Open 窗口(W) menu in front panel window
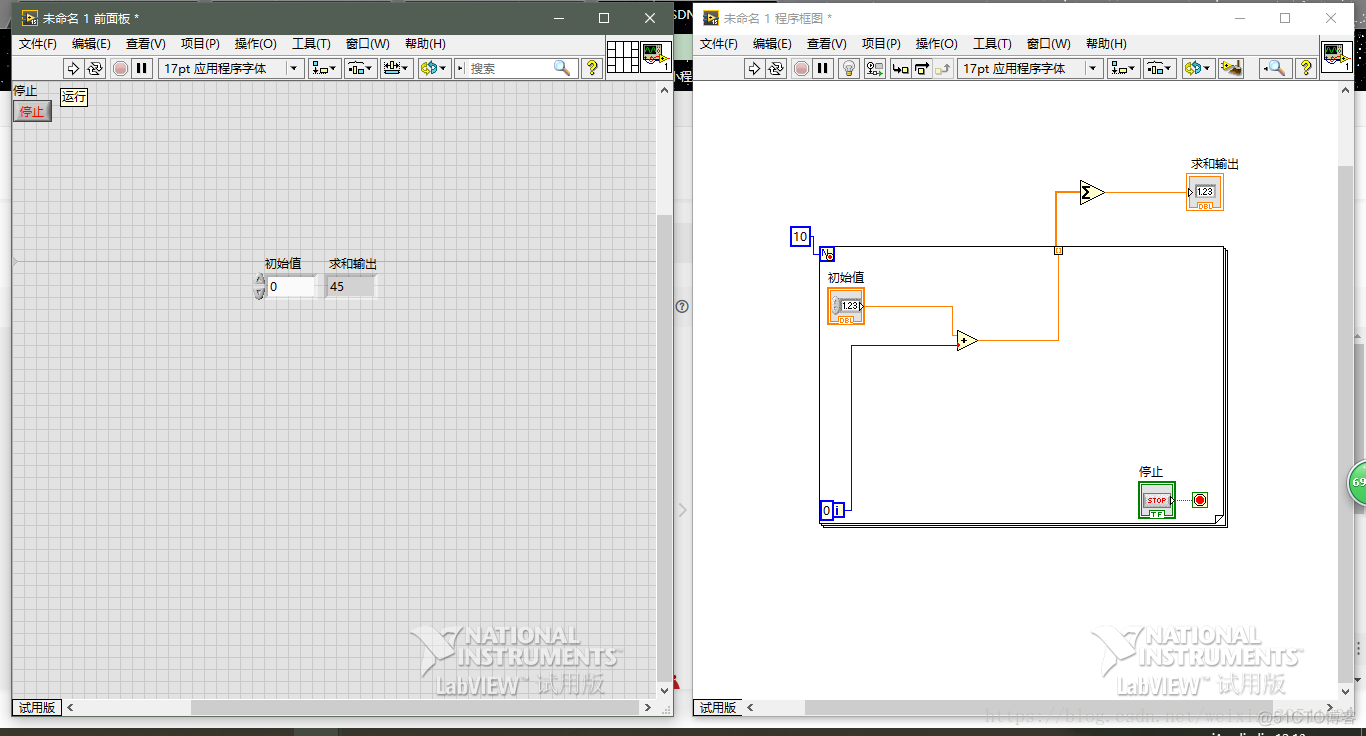Screen dimensions: 1366x736 click(368, 44)
